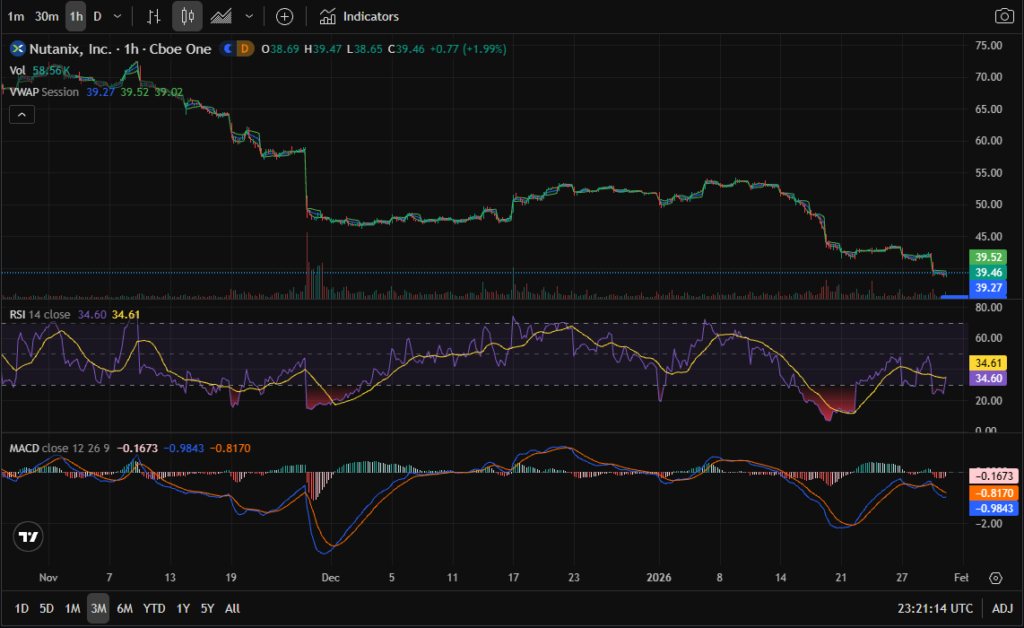Click the Nutanix symbol logo icon
The image size is (1024, 628).
tap(16, 49)
